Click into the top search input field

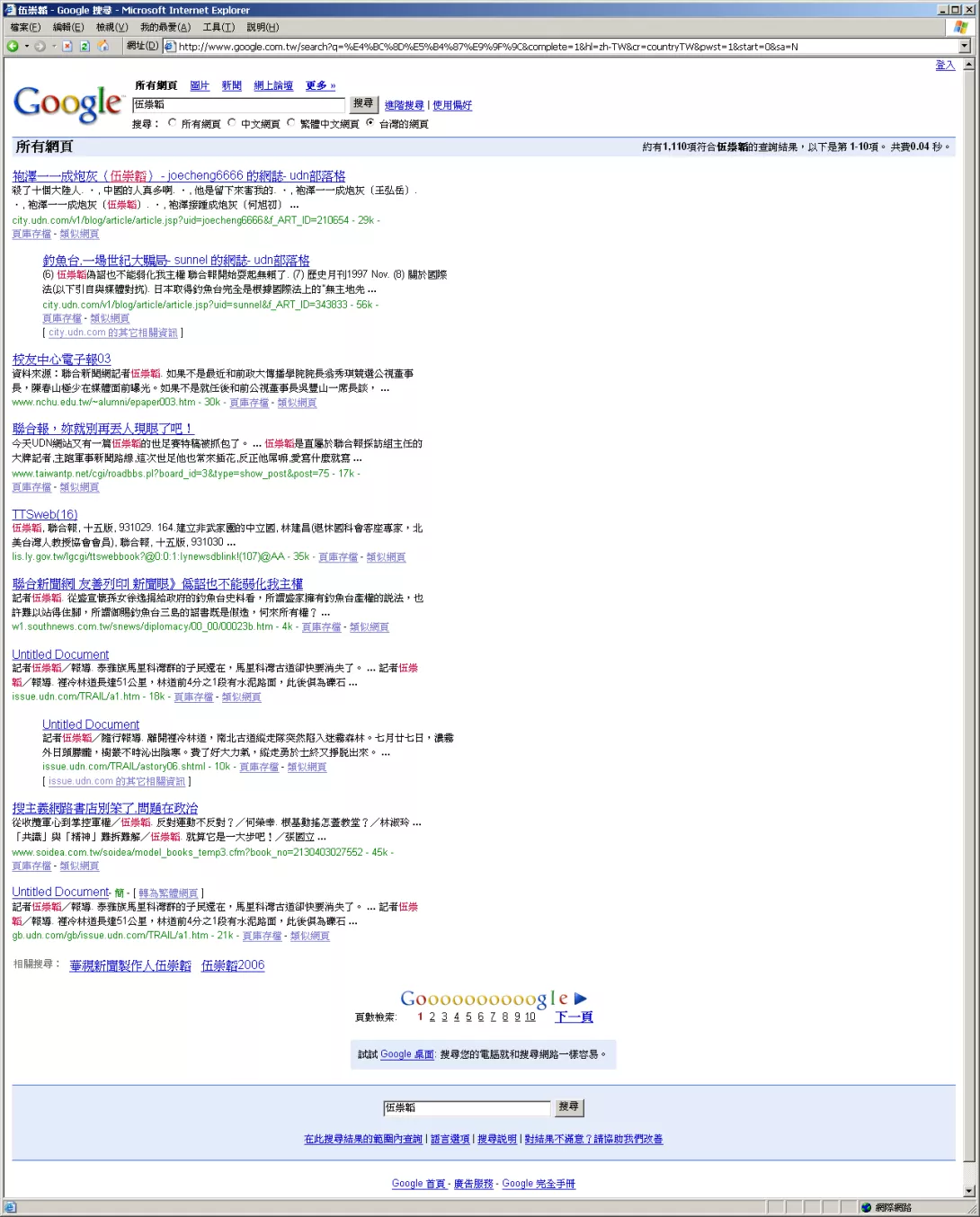coord(238,105)
